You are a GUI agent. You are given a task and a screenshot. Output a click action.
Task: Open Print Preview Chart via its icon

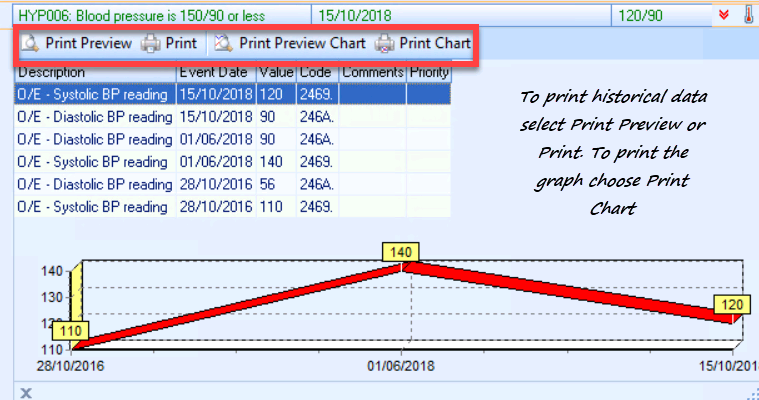click(x=222, y=44)
